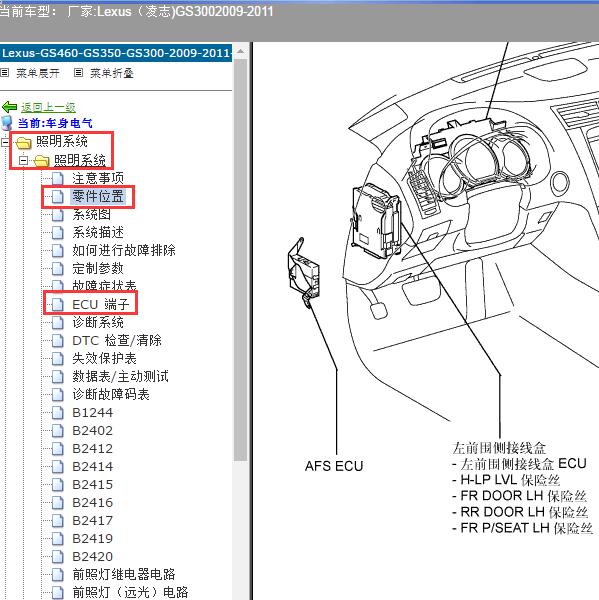The height and width of the screenshot is (600, 599).
Task: Select top-level 照明系统 folder label
Action: click(62, 142)
